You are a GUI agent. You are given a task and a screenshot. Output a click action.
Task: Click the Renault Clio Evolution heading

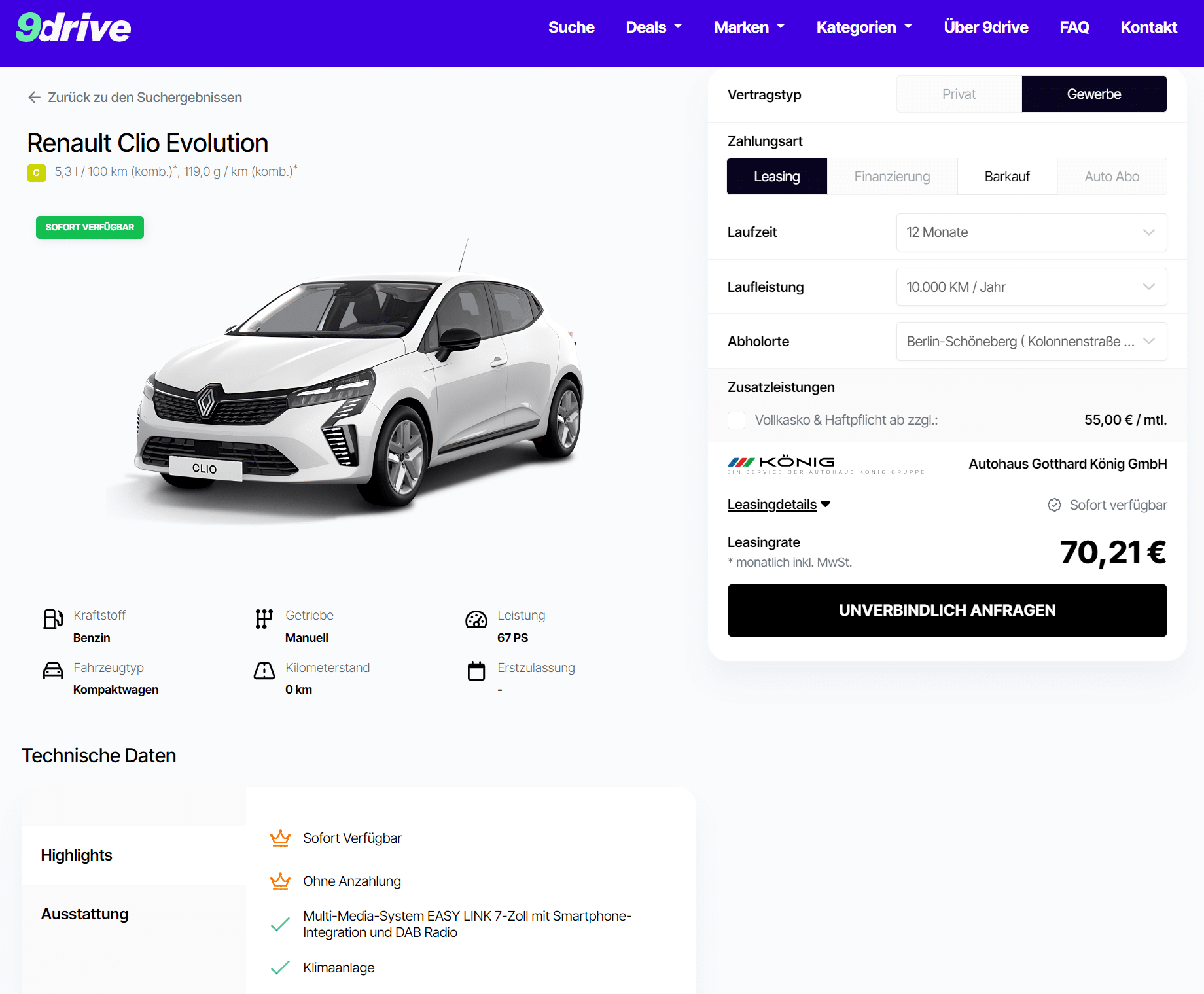click(148, 143)
